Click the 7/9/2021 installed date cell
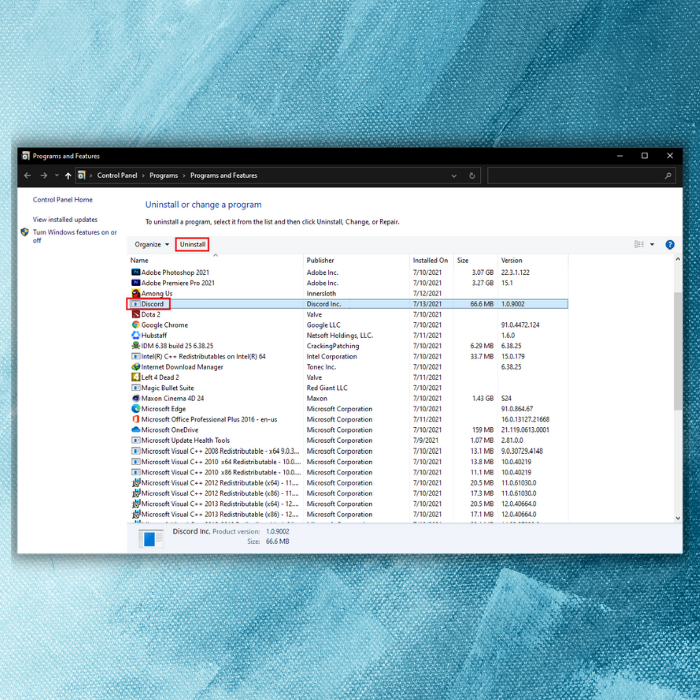The image size is (700, 700). [425, 440]
